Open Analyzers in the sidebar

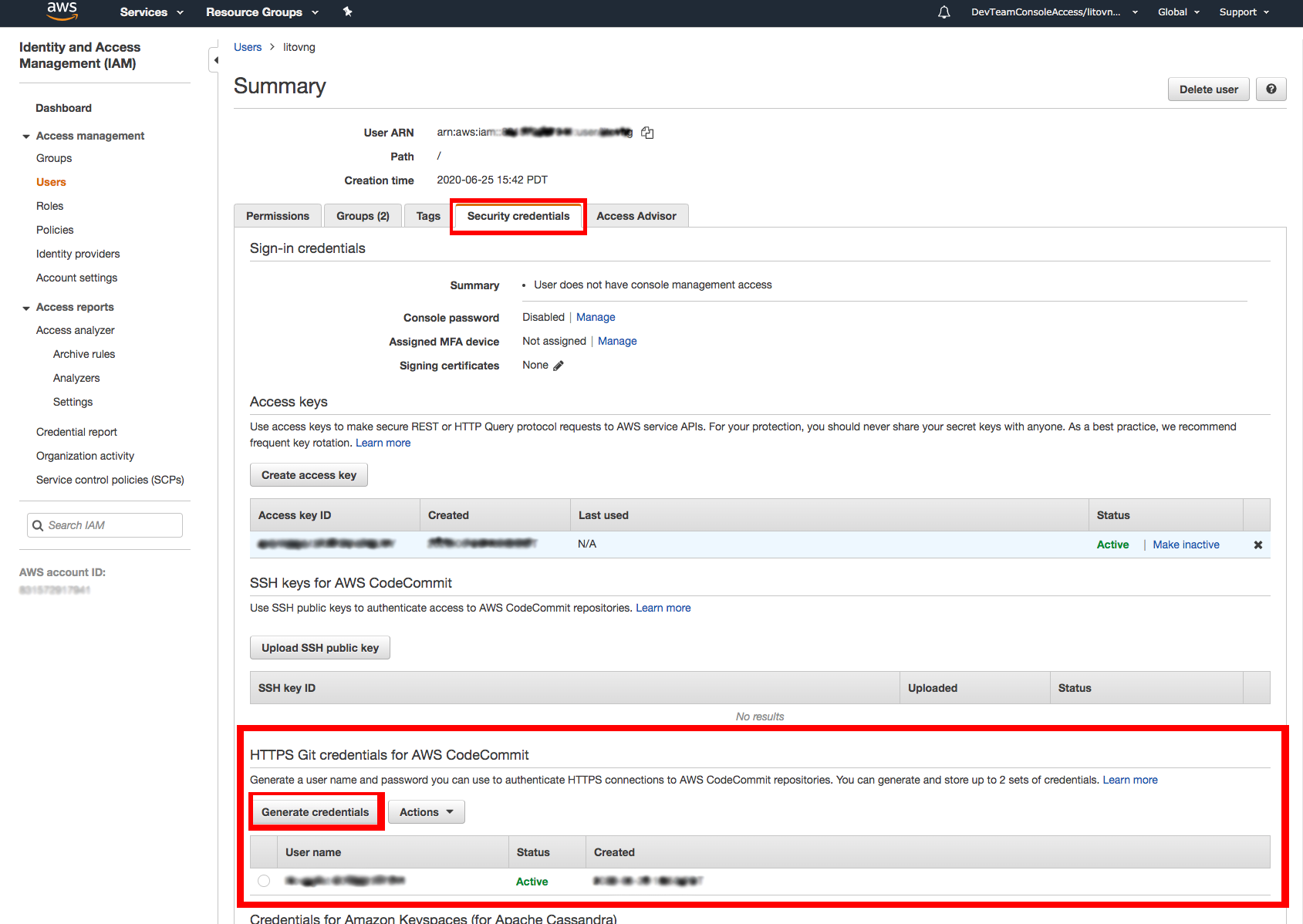click(76, 378)
